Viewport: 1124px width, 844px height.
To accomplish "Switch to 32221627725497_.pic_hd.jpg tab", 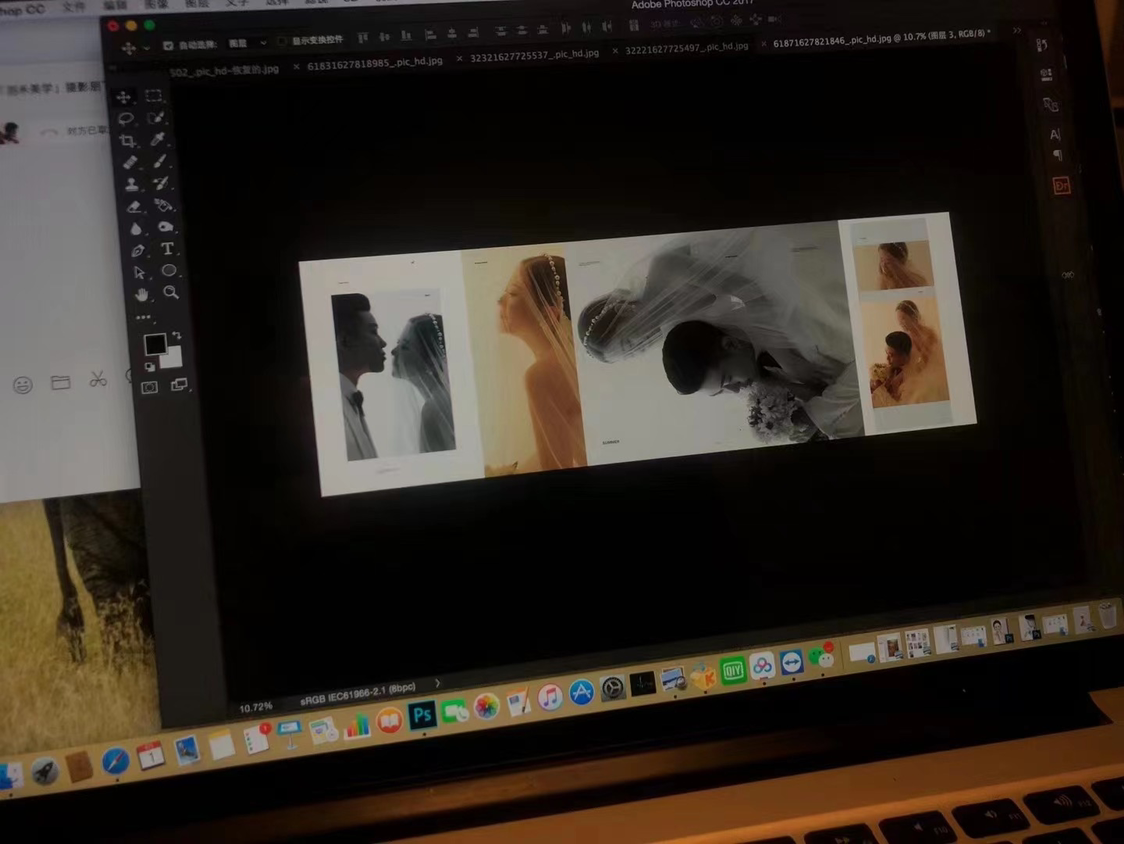I will coord(687,48).
